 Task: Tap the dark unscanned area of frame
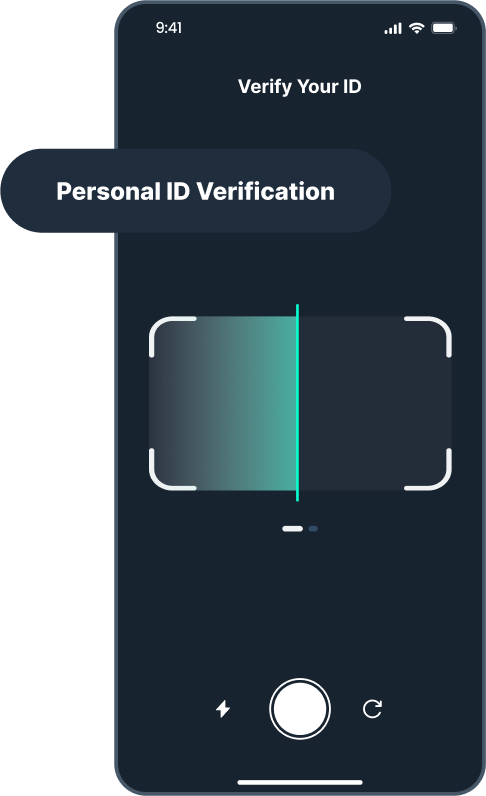(x=375, y=404)
